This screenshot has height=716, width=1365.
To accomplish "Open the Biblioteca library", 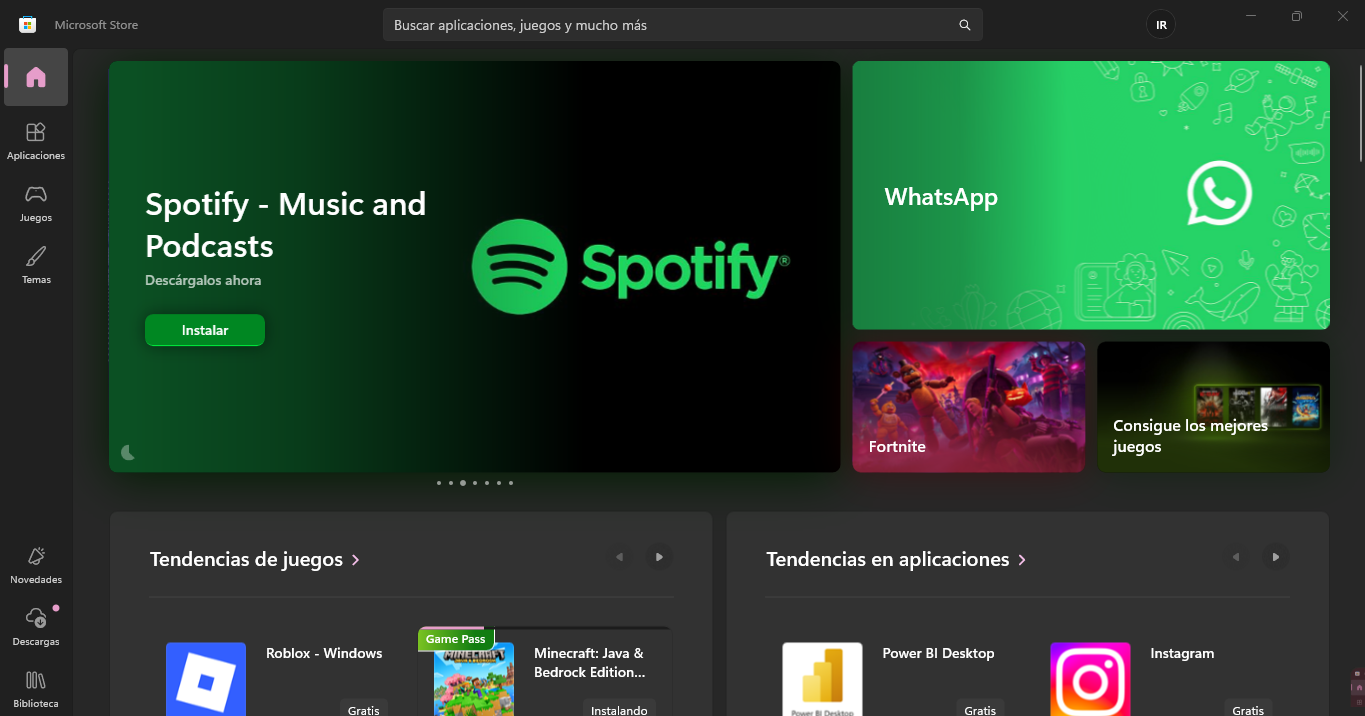I will pos(36,689).
